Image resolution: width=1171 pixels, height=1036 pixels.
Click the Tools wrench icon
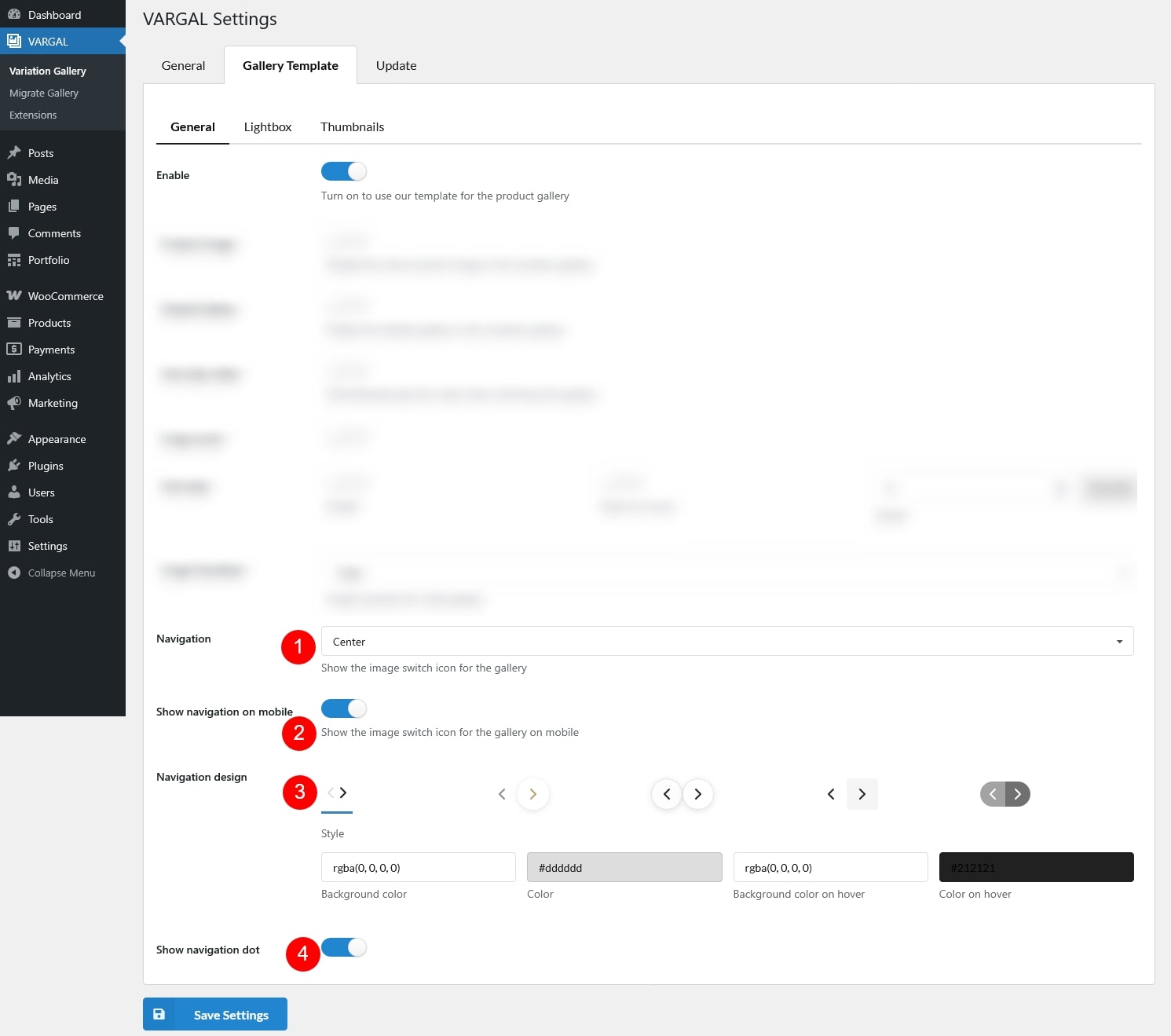click(14, 519)
